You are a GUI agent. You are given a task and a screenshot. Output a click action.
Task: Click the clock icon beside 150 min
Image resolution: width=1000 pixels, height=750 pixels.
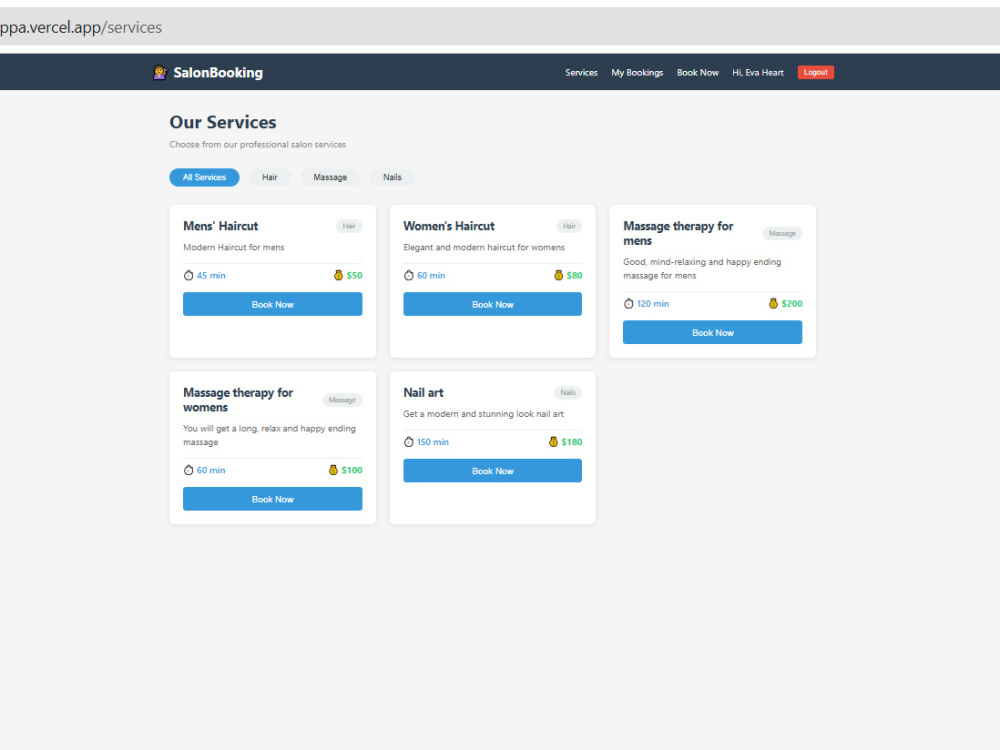tap(409, 442)
